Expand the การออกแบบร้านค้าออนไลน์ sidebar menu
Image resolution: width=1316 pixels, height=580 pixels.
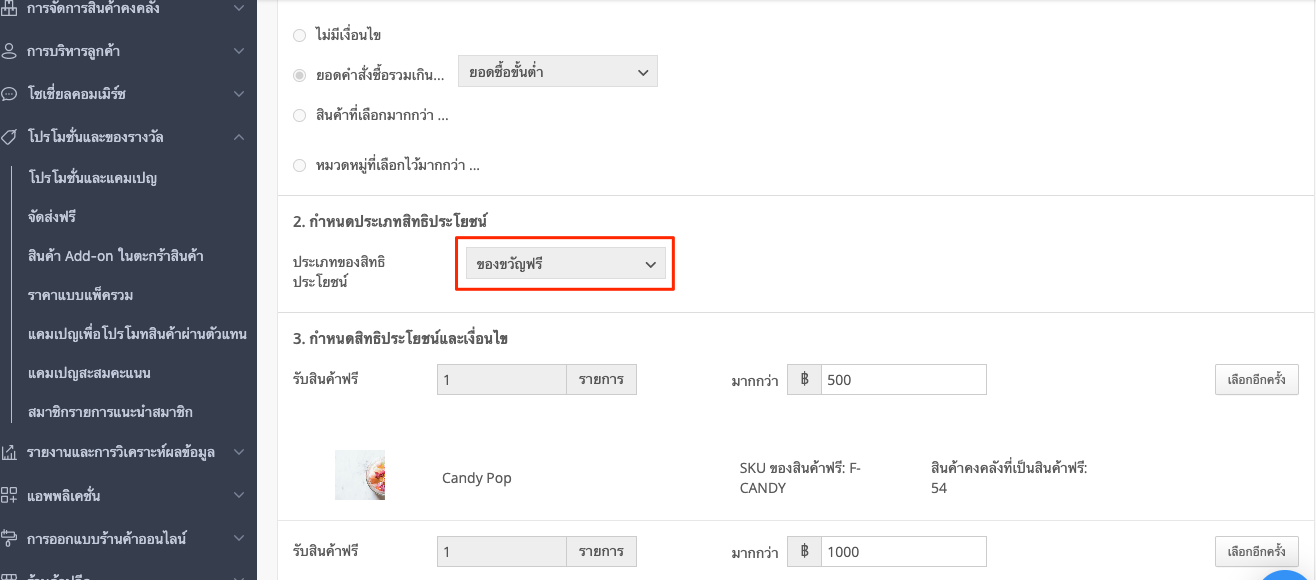(238, 538)
